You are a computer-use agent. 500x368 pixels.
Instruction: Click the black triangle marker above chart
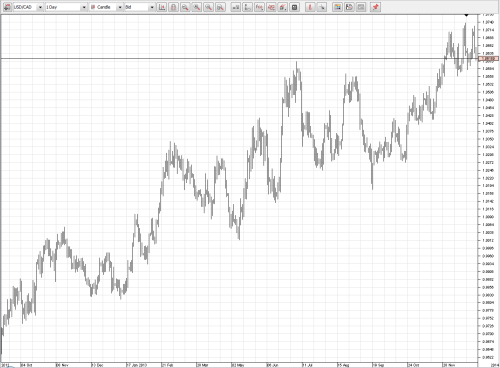pos(466,15)
